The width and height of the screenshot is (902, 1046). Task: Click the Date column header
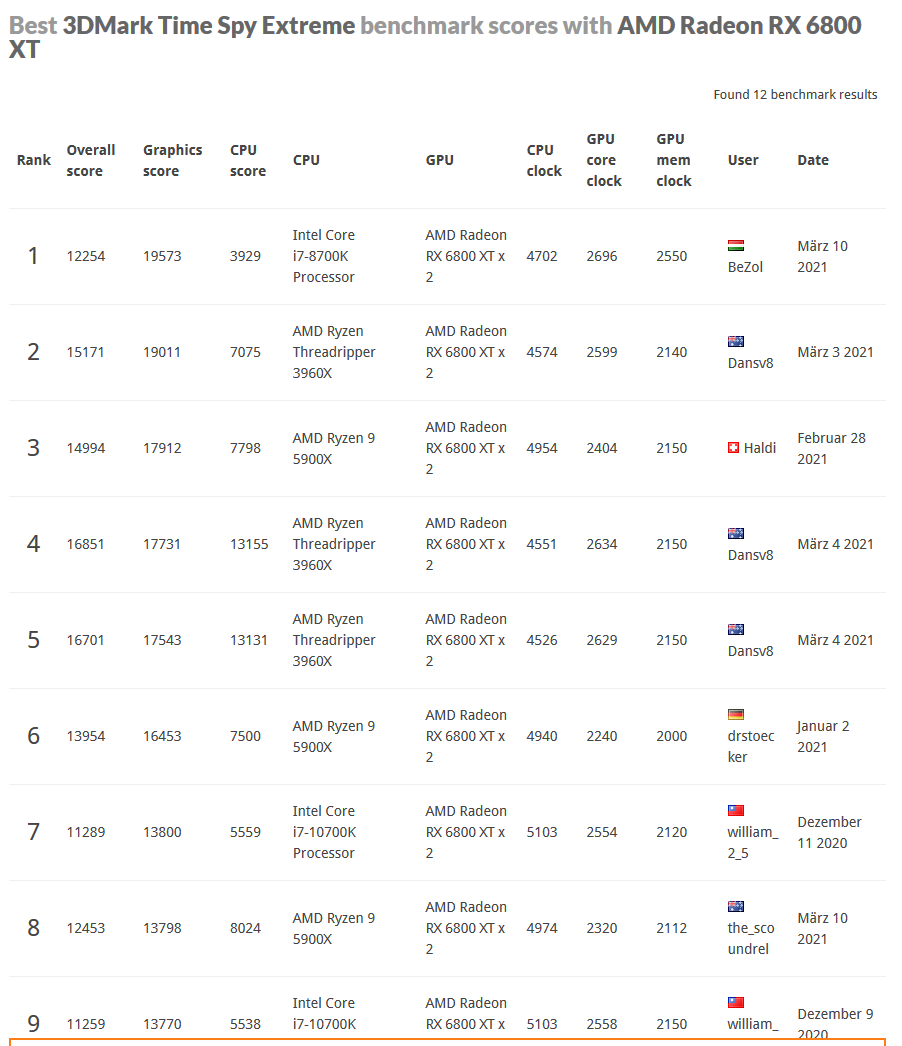(813, 160)
